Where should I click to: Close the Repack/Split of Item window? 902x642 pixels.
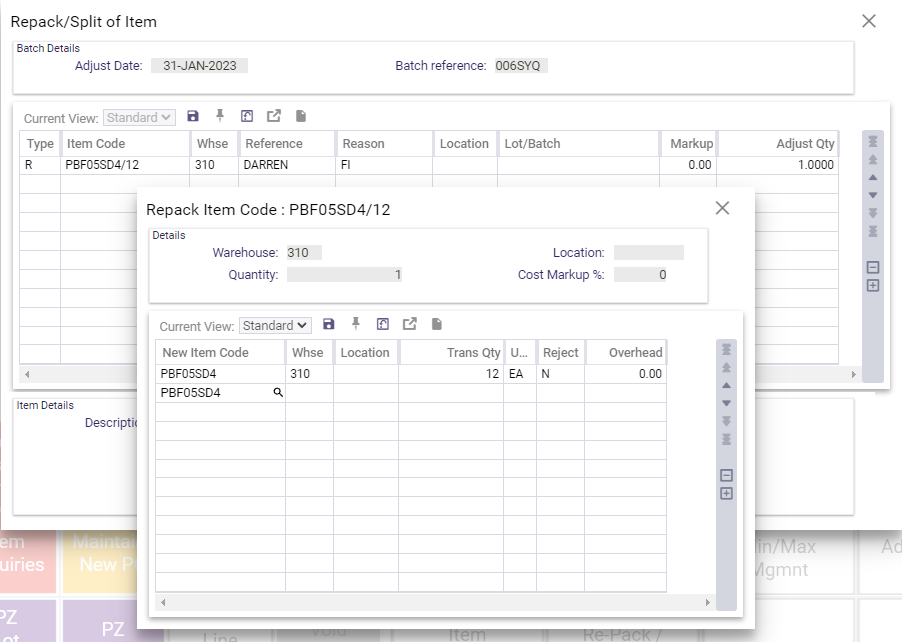pos(869,21)
